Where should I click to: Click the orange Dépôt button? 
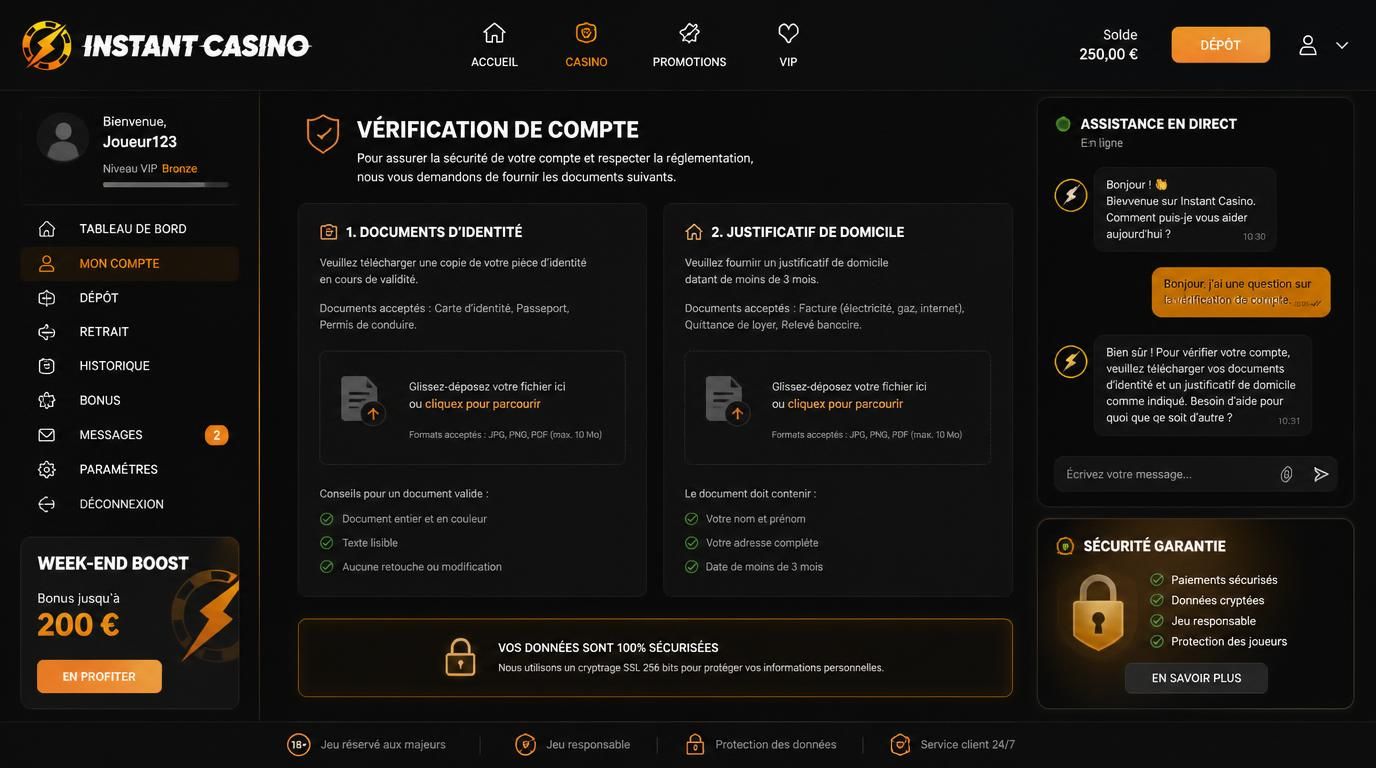click(x=1220, y=45)
